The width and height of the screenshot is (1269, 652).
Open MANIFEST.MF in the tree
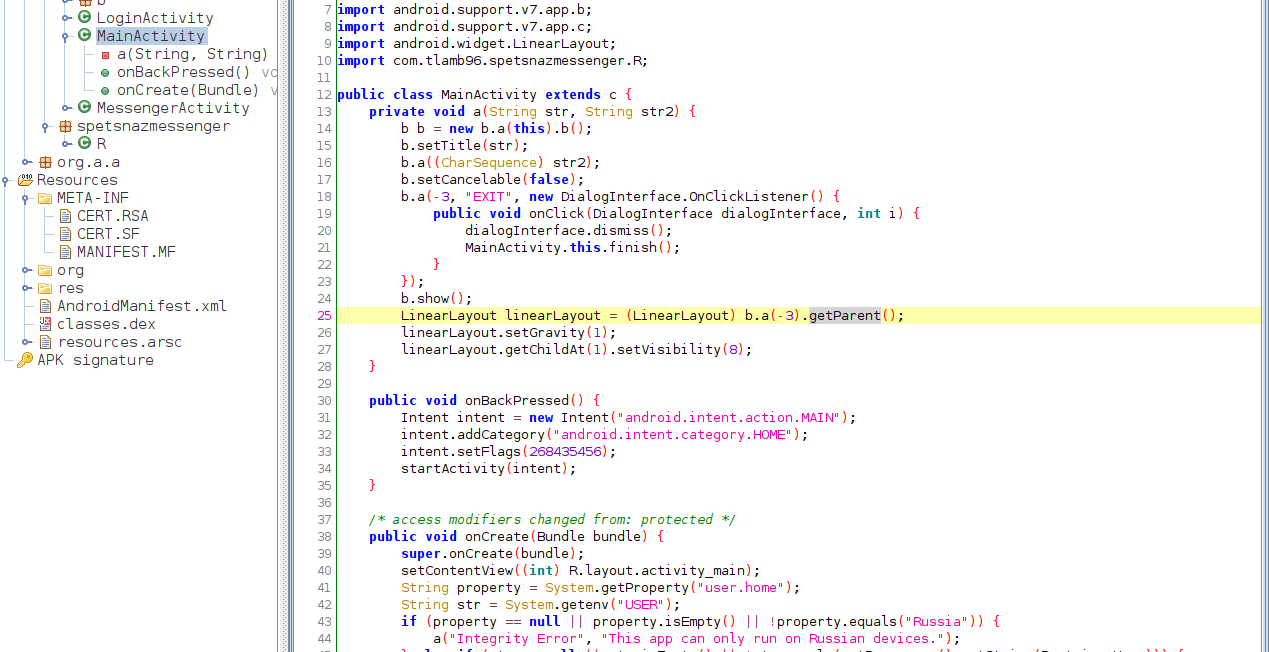click(x=126, y=252)
